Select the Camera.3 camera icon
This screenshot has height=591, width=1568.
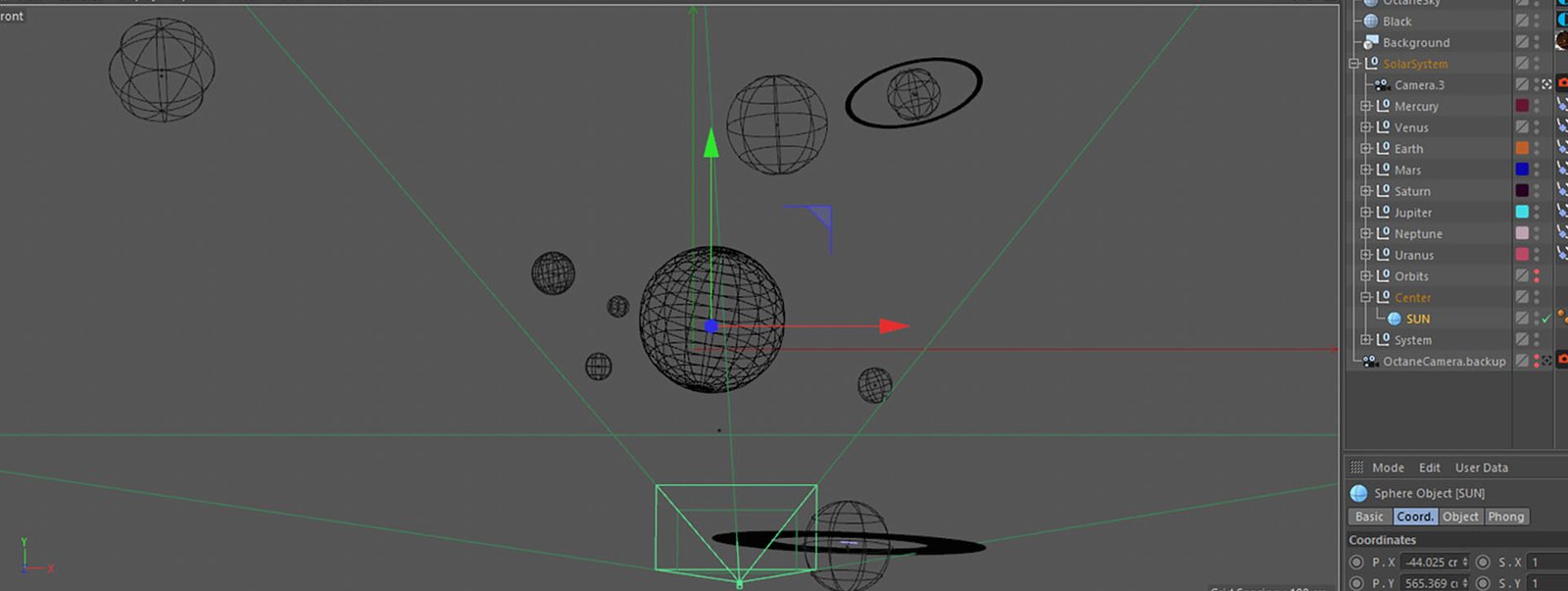click(x=1382, y=85)
